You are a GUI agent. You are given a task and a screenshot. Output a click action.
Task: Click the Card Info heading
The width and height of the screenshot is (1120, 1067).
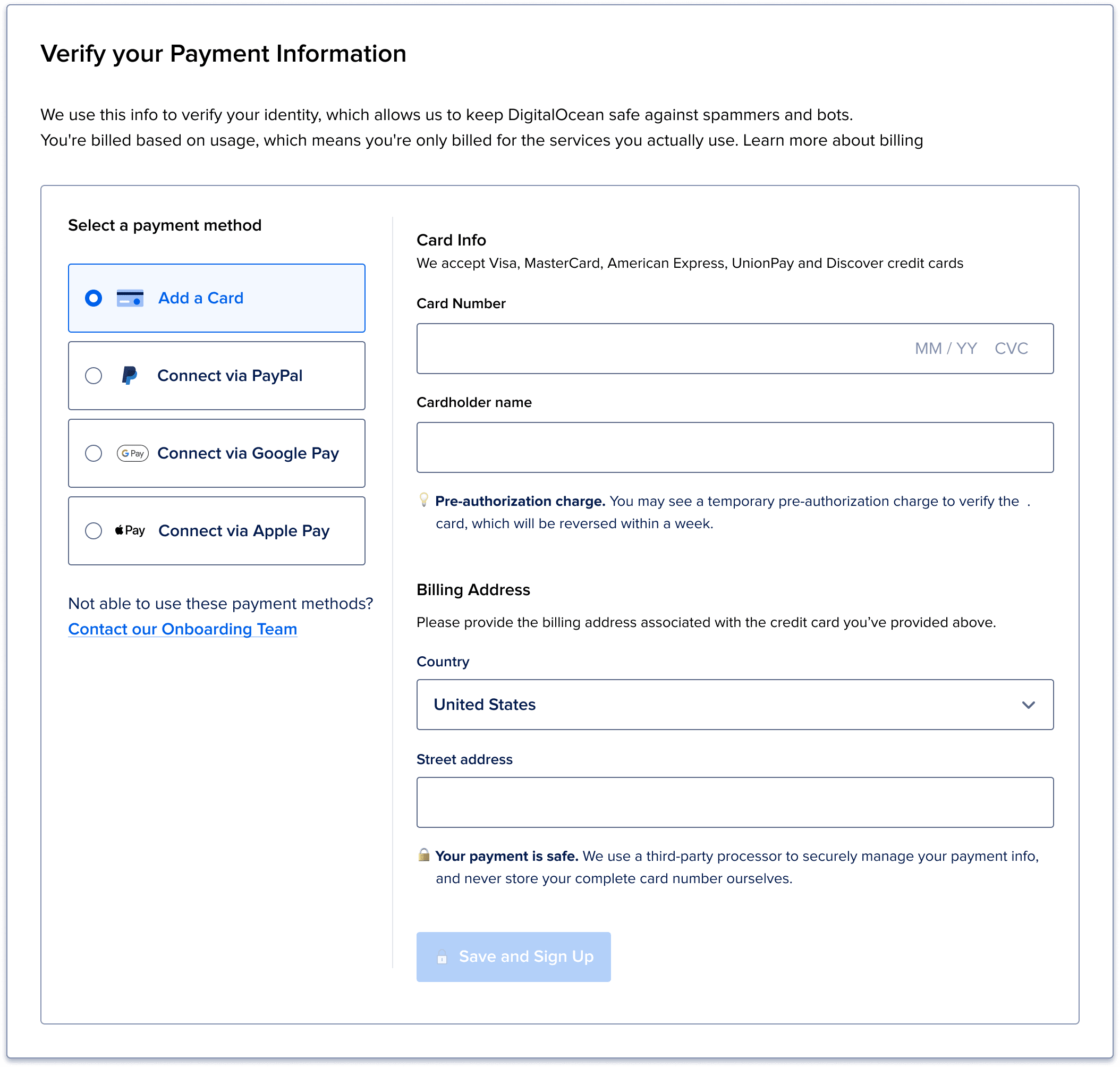tap(451, 240)
